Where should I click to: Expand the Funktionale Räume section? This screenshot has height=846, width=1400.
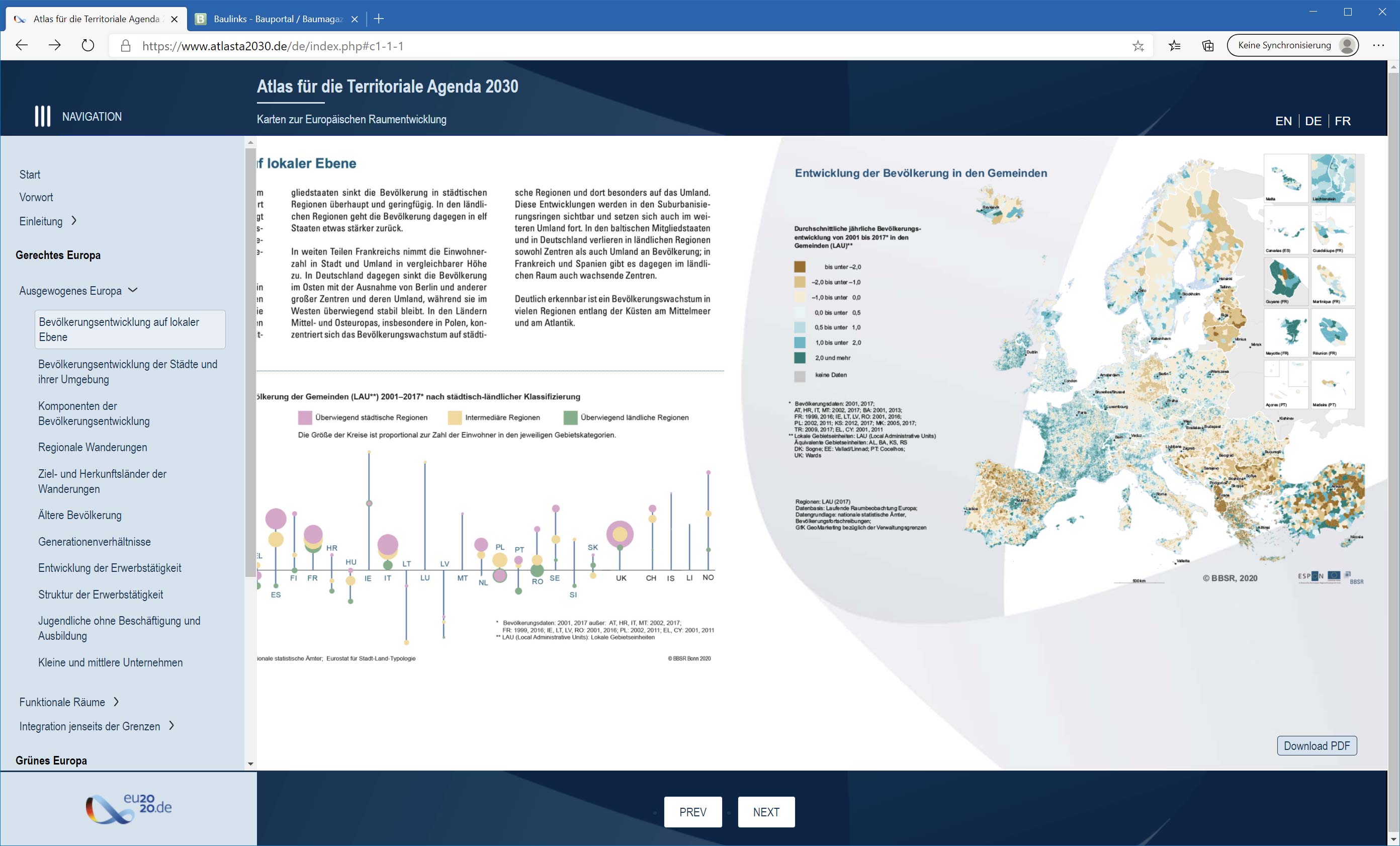pyautogui.click(x=116, y=702)
